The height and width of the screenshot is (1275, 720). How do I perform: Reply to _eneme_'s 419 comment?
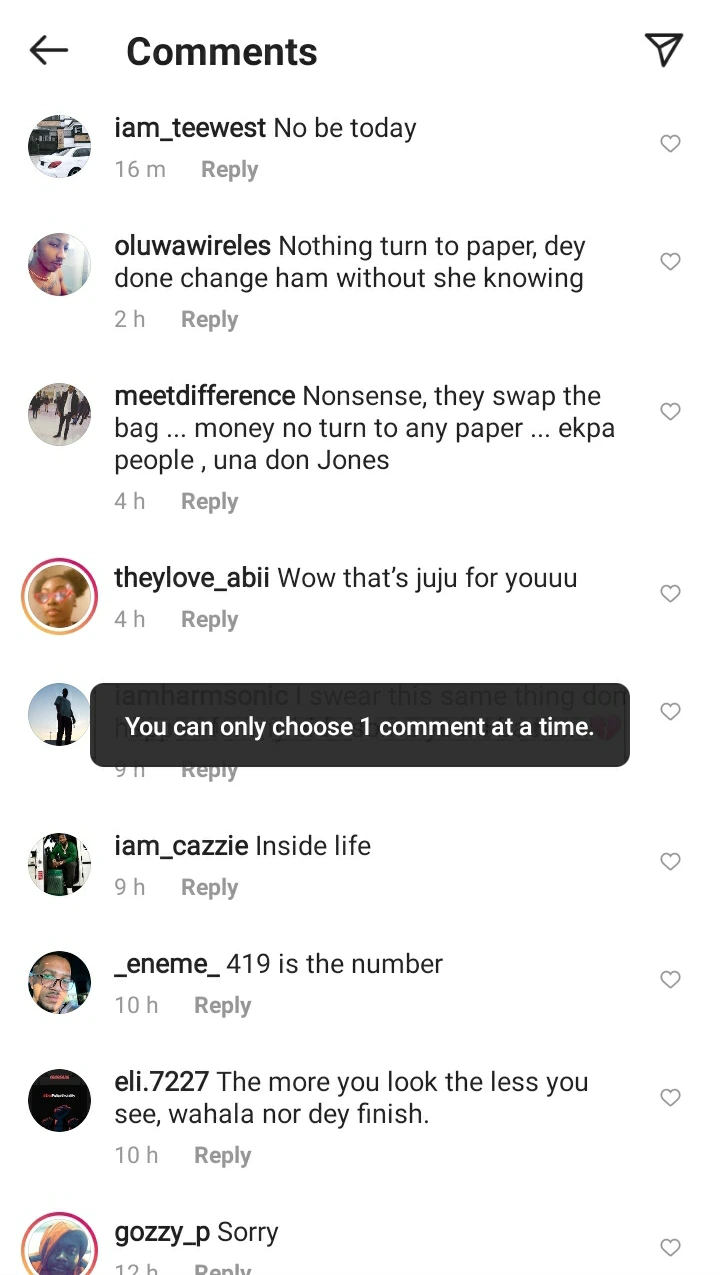coord(222,1006)
